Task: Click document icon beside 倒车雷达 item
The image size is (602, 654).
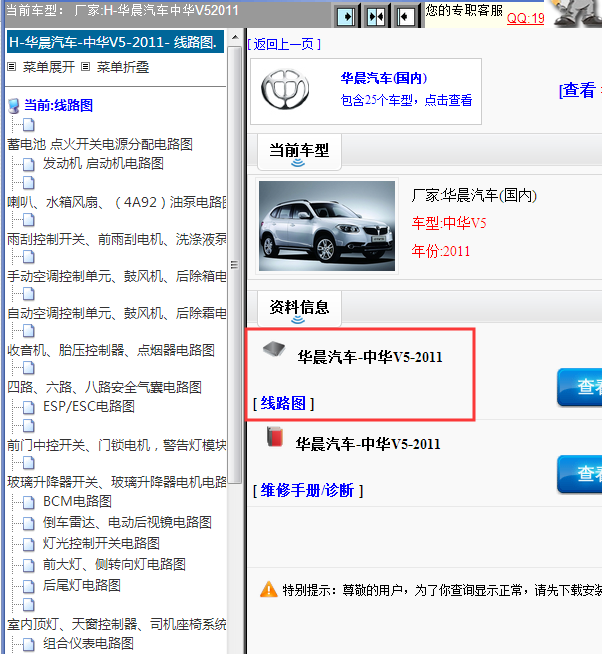Action: pos(28,523)
